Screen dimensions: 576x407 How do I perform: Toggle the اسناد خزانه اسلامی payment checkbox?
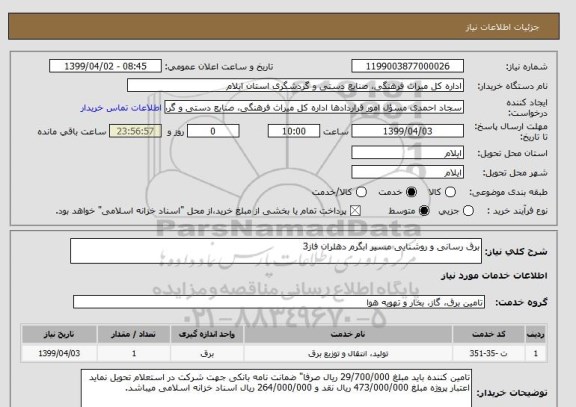pos(355,211)
